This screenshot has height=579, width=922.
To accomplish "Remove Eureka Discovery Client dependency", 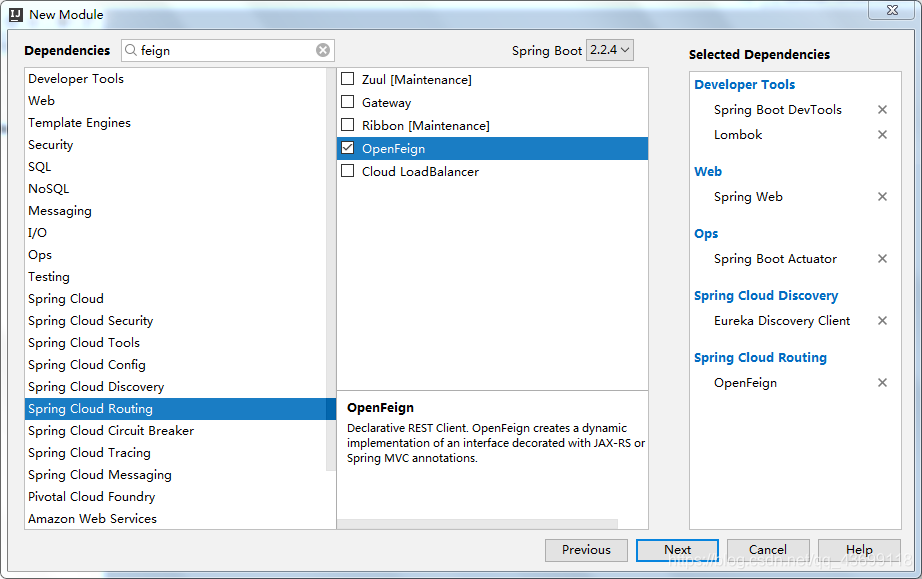I will coord(882,320).
